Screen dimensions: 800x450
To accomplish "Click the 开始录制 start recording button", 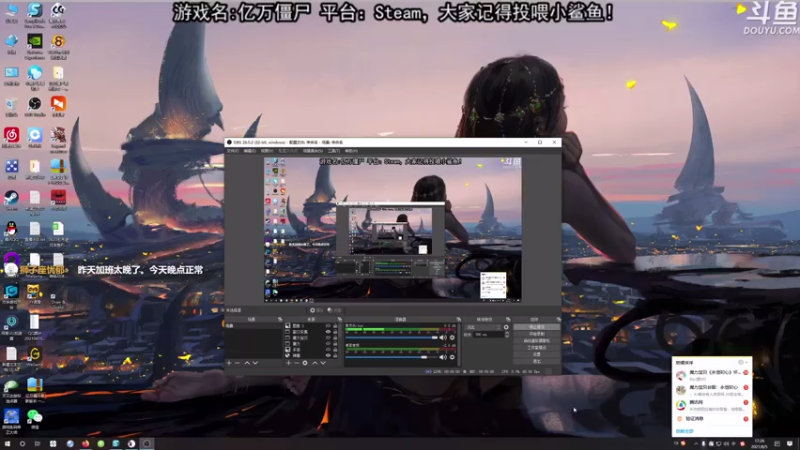I will click(536, 334).
